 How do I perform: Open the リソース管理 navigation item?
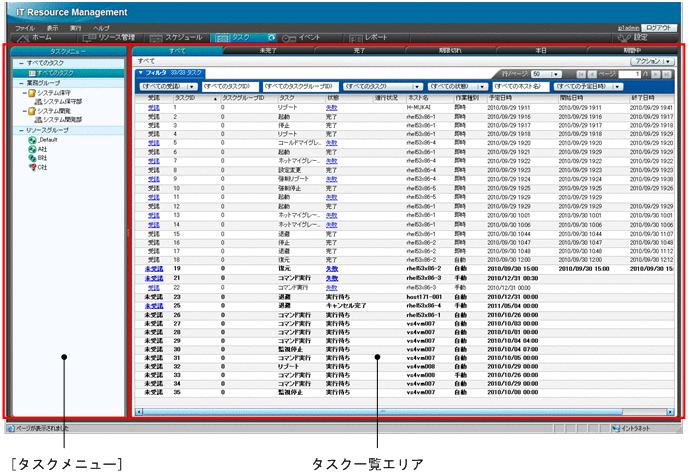pyautogui.click(x=108, y=38)
